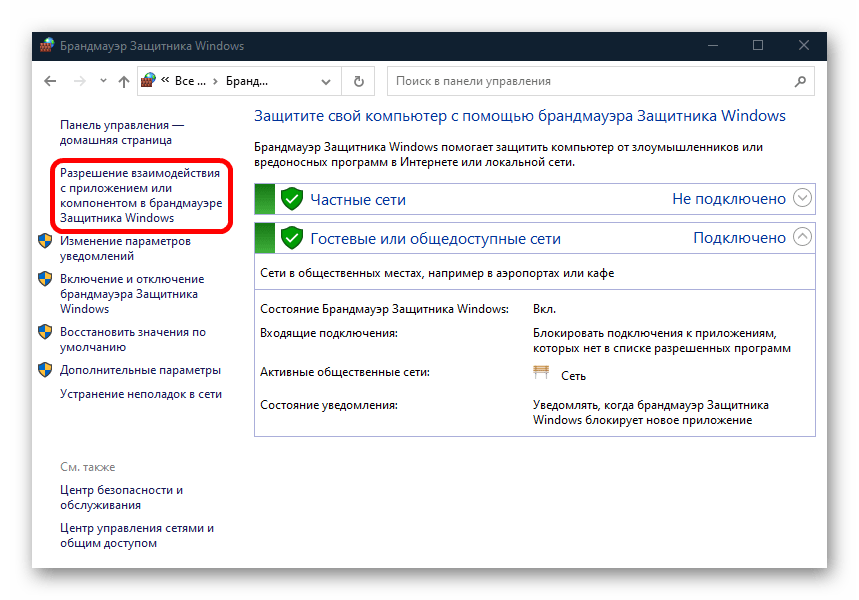Go back with the left arrow

click(50, 82)
